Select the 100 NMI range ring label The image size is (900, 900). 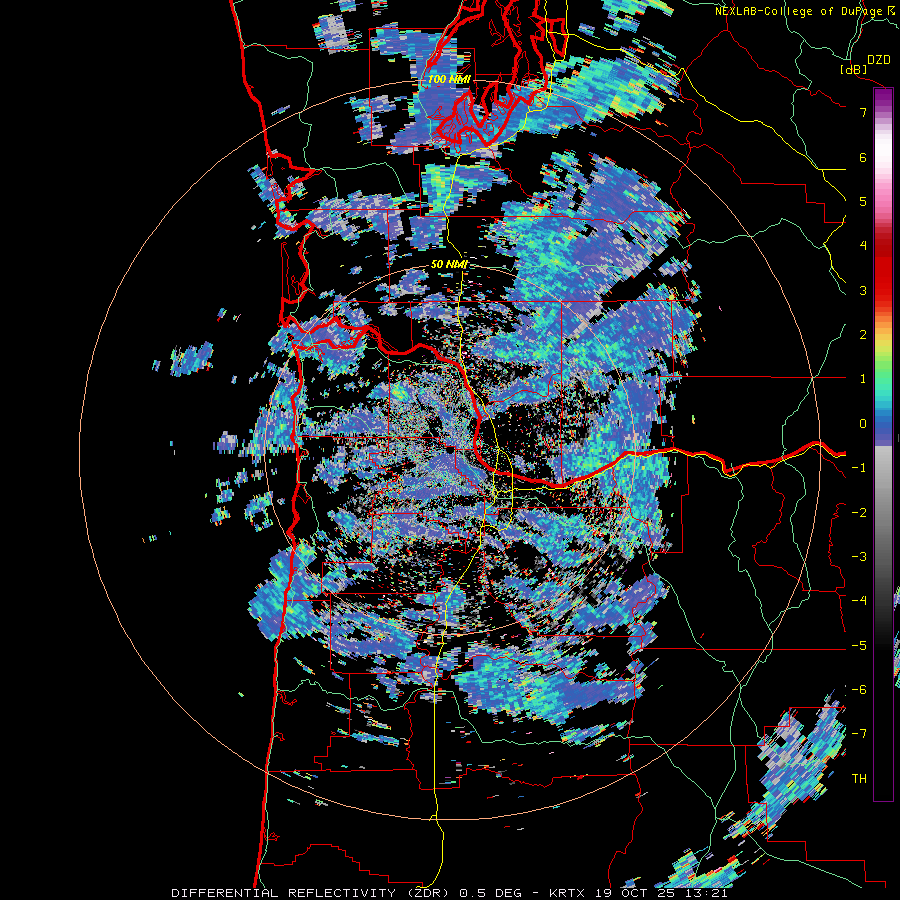click(x=449, y=79)
